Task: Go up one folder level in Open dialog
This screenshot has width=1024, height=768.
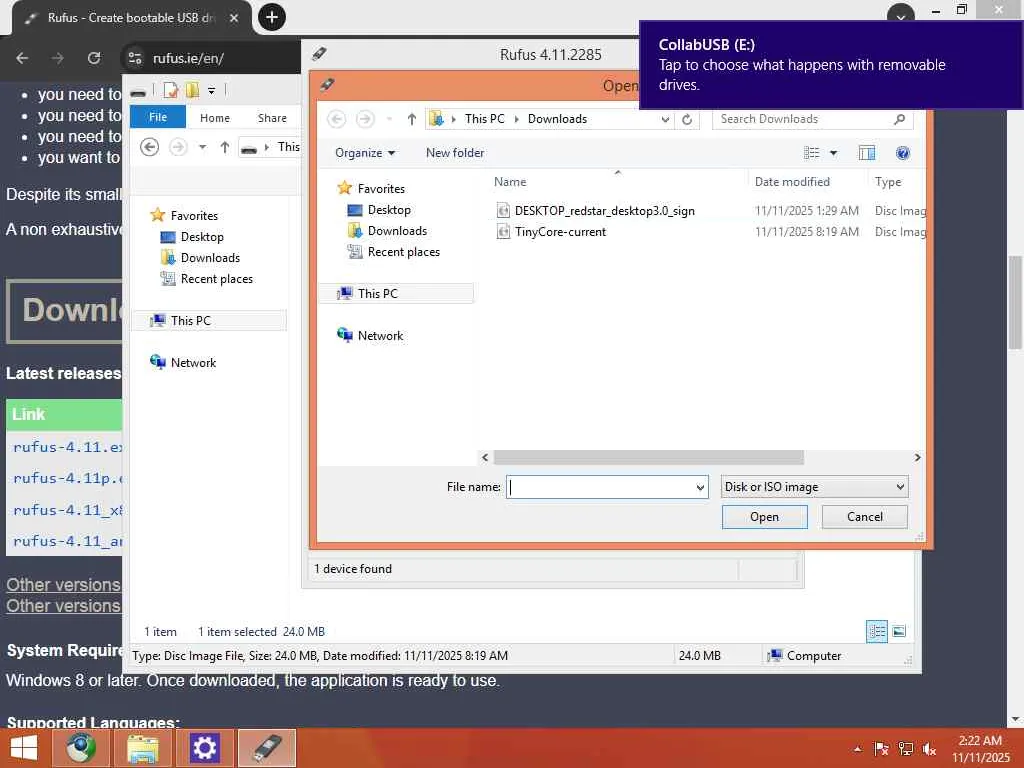Action: [411, 119]
